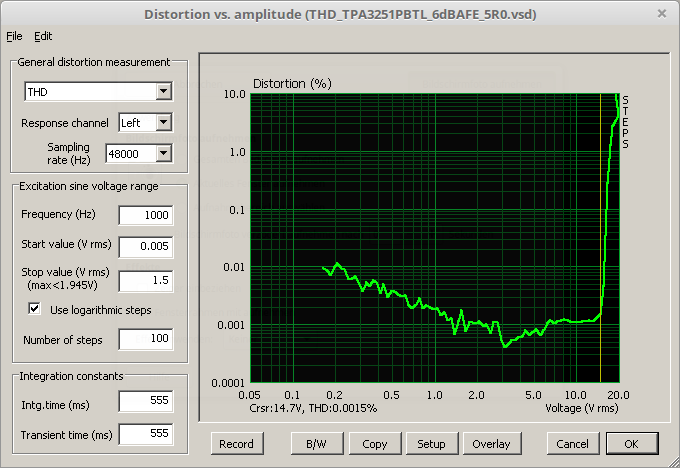Cancel the distortion measurement dialog
This screenshot has height=468, width=680.
pyautogui.click(x=572, y=444)
